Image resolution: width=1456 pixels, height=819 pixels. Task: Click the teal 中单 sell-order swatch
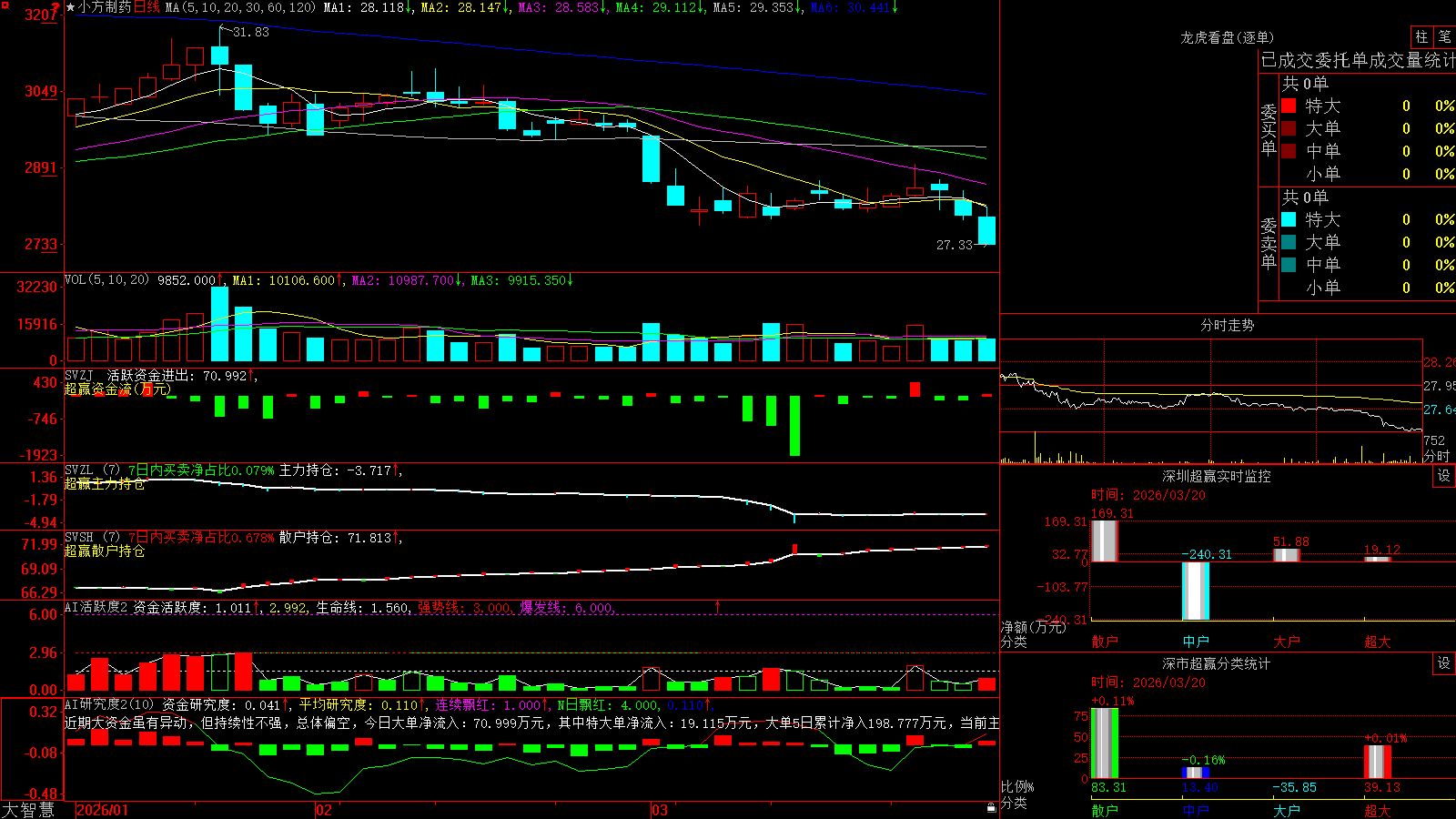click(x=1289, y=265)
